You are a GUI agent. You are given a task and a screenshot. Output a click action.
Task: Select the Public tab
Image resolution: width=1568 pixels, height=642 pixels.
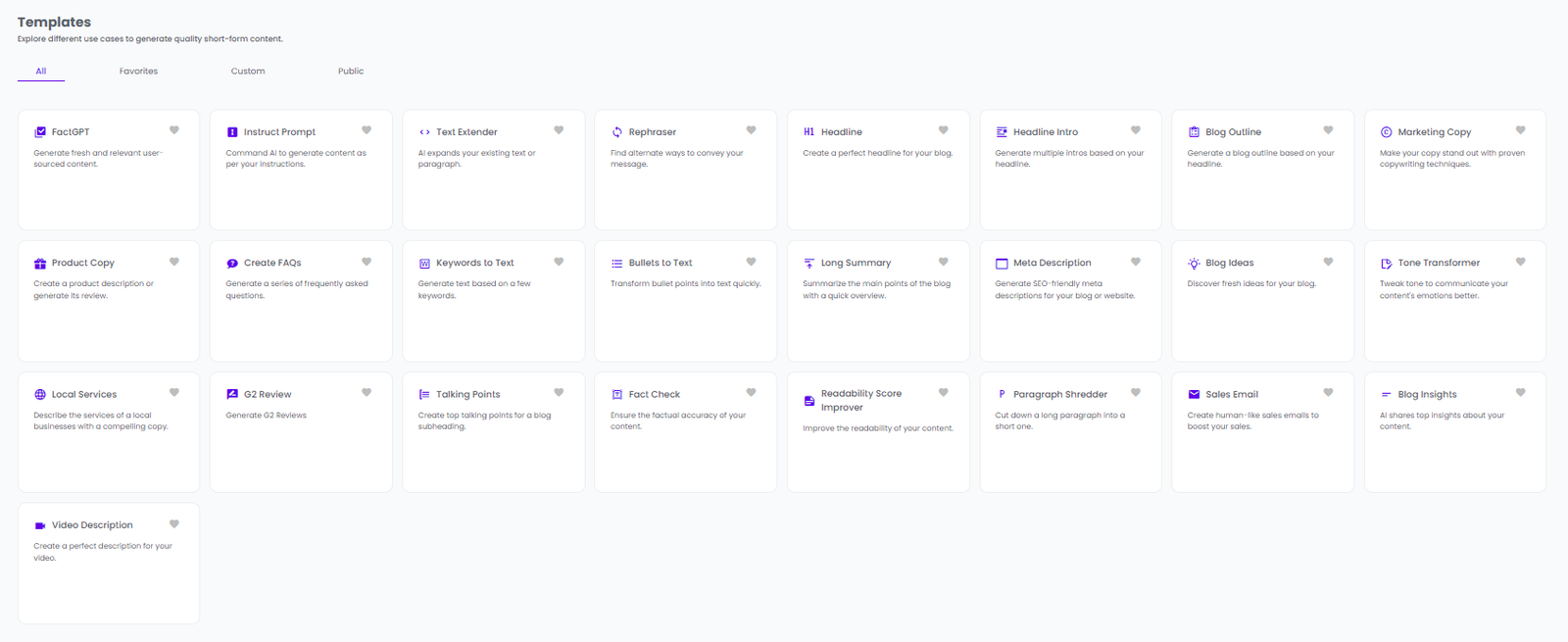coord(351,72)
